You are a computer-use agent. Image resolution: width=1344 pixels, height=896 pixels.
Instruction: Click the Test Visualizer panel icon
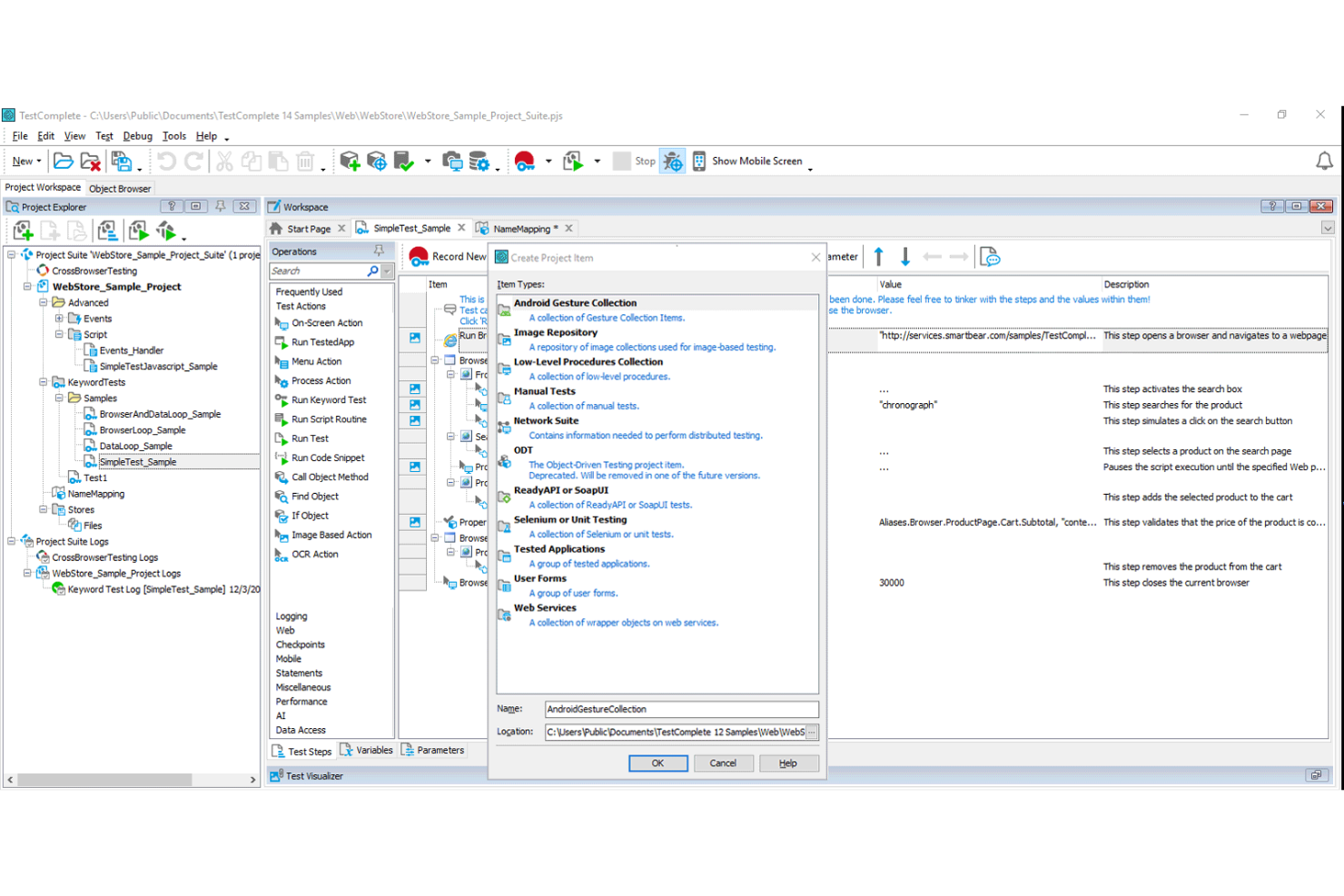[274, 775]
